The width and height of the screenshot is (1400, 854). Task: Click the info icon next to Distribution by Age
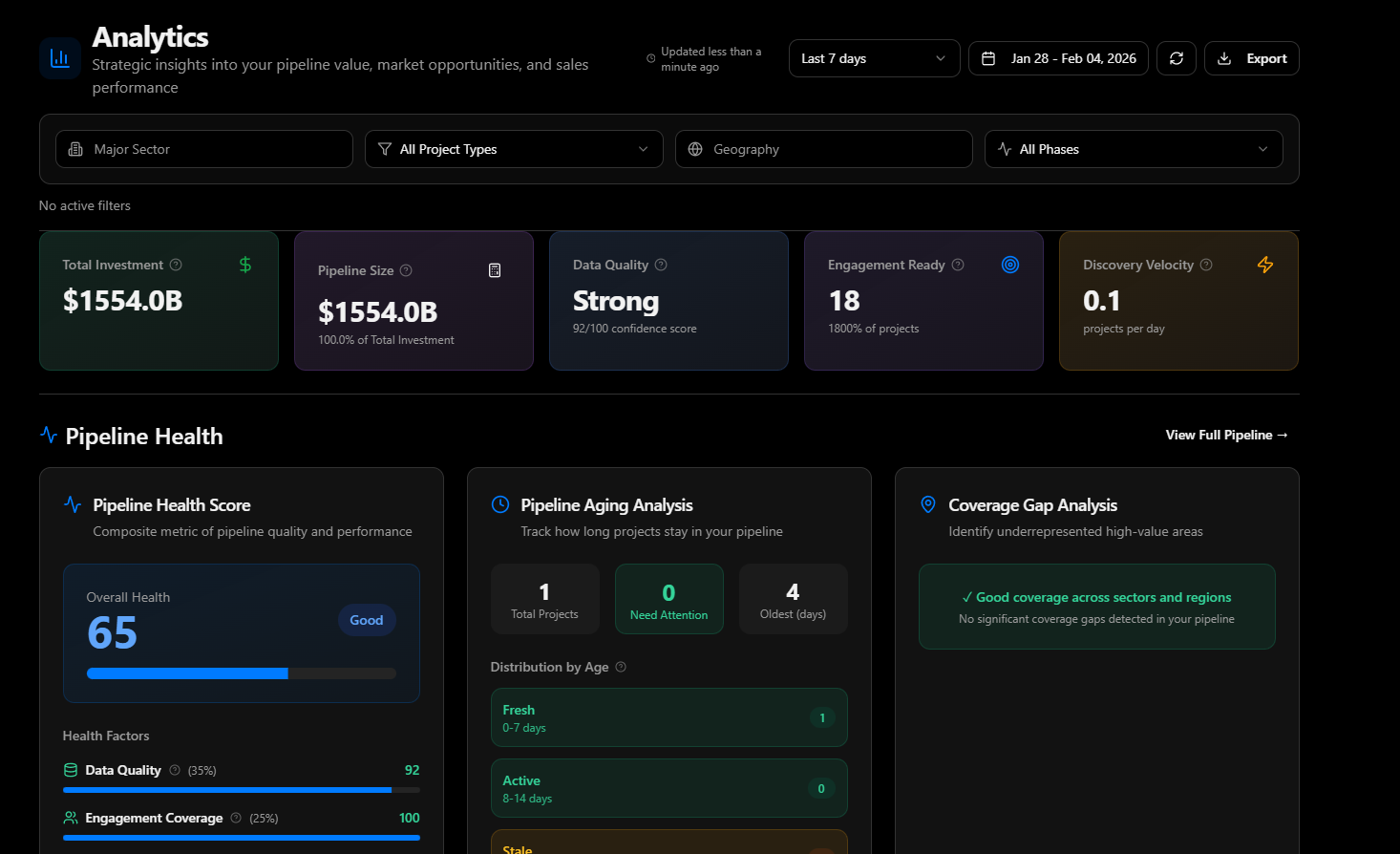coord(621,667)
